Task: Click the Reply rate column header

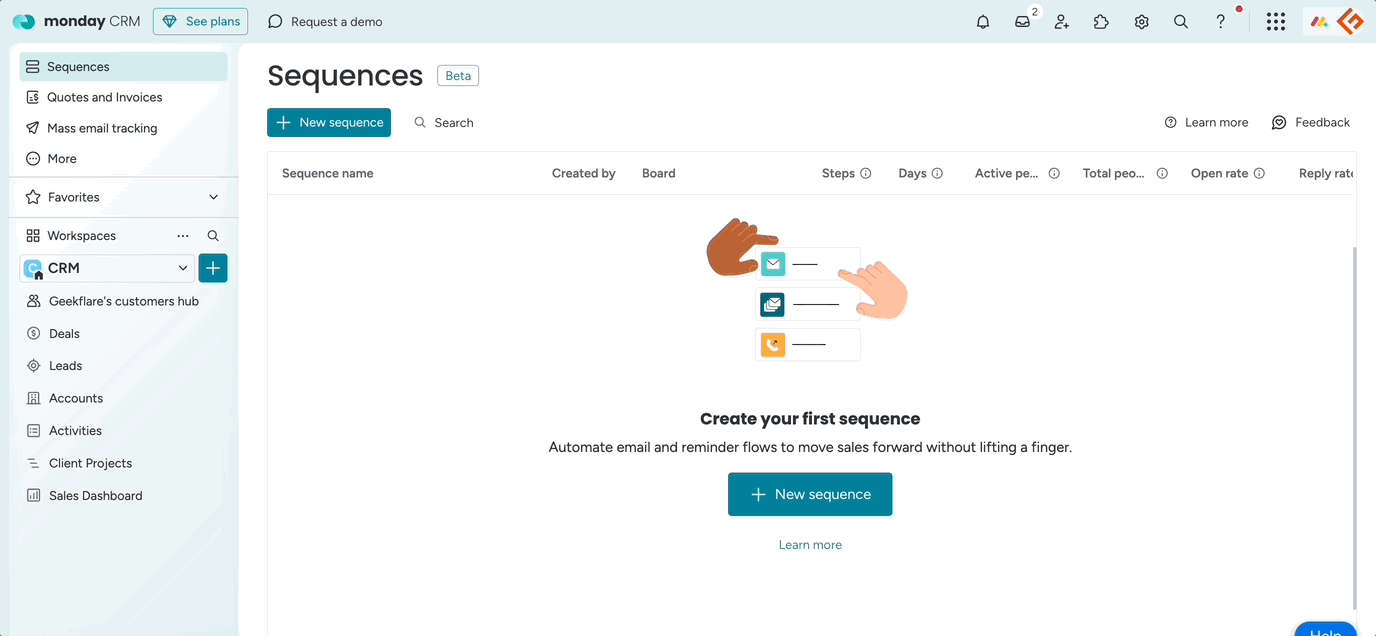Action: coord(1326,173)
